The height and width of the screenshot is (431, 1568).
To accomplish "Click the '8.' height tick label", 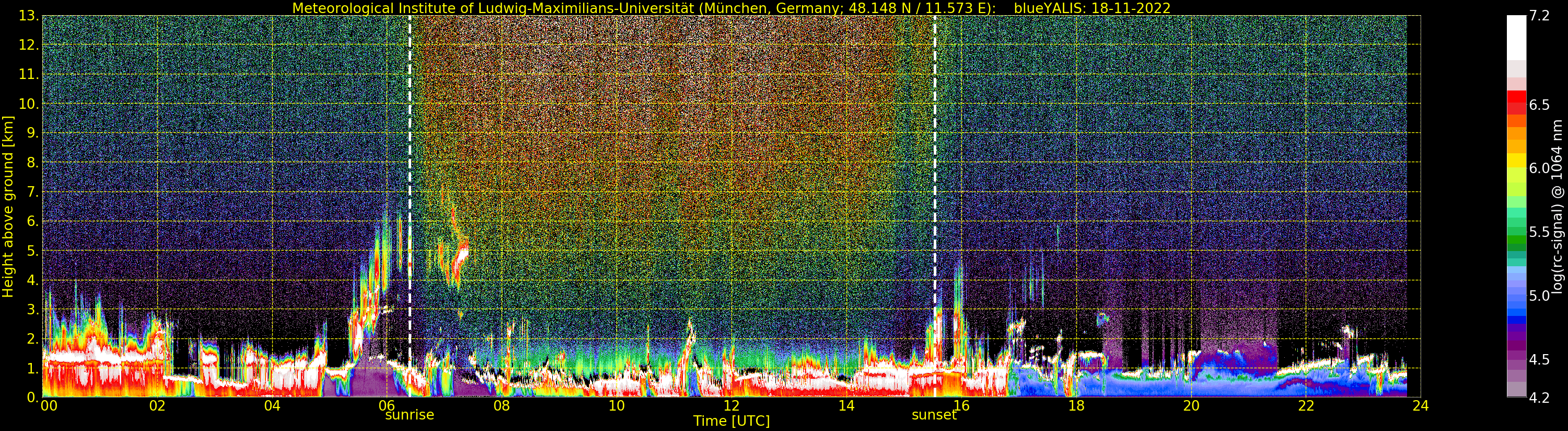I will click(33, 162).
